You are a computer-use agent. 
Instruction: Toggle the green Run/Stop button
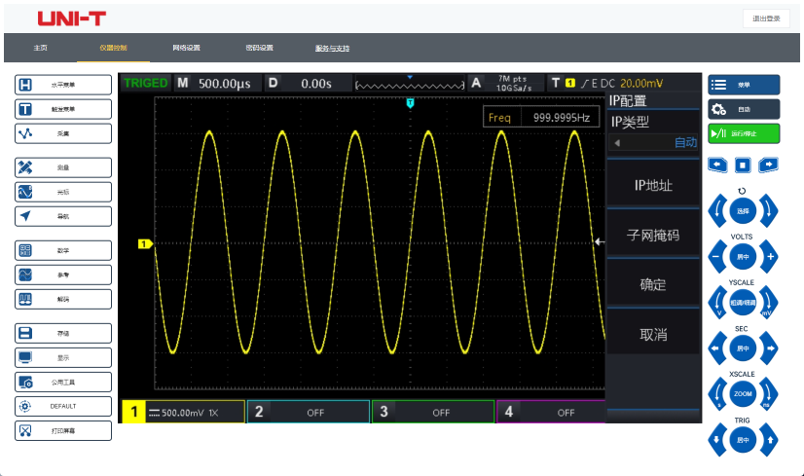743,132
